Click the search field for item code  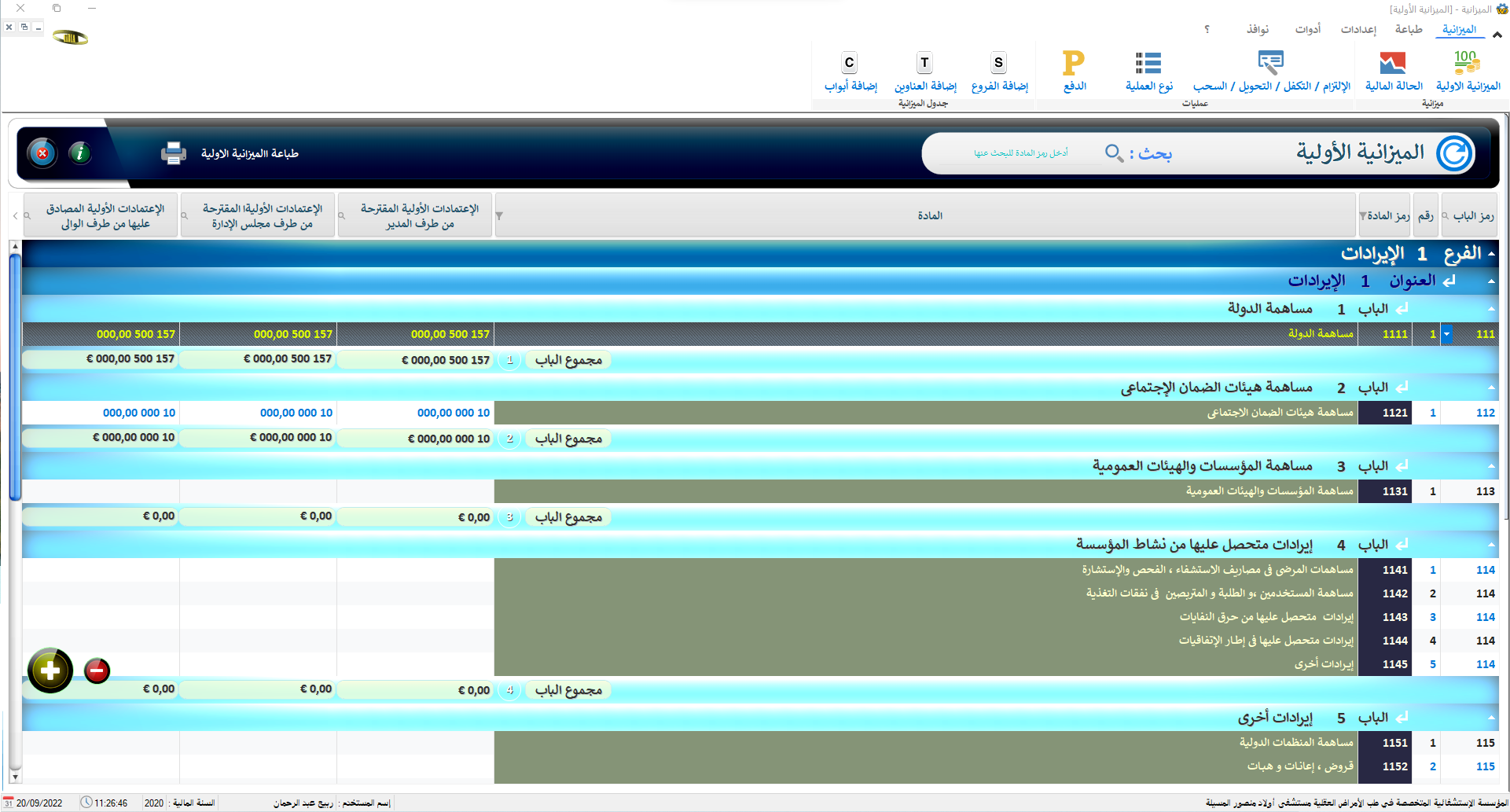1020,153
